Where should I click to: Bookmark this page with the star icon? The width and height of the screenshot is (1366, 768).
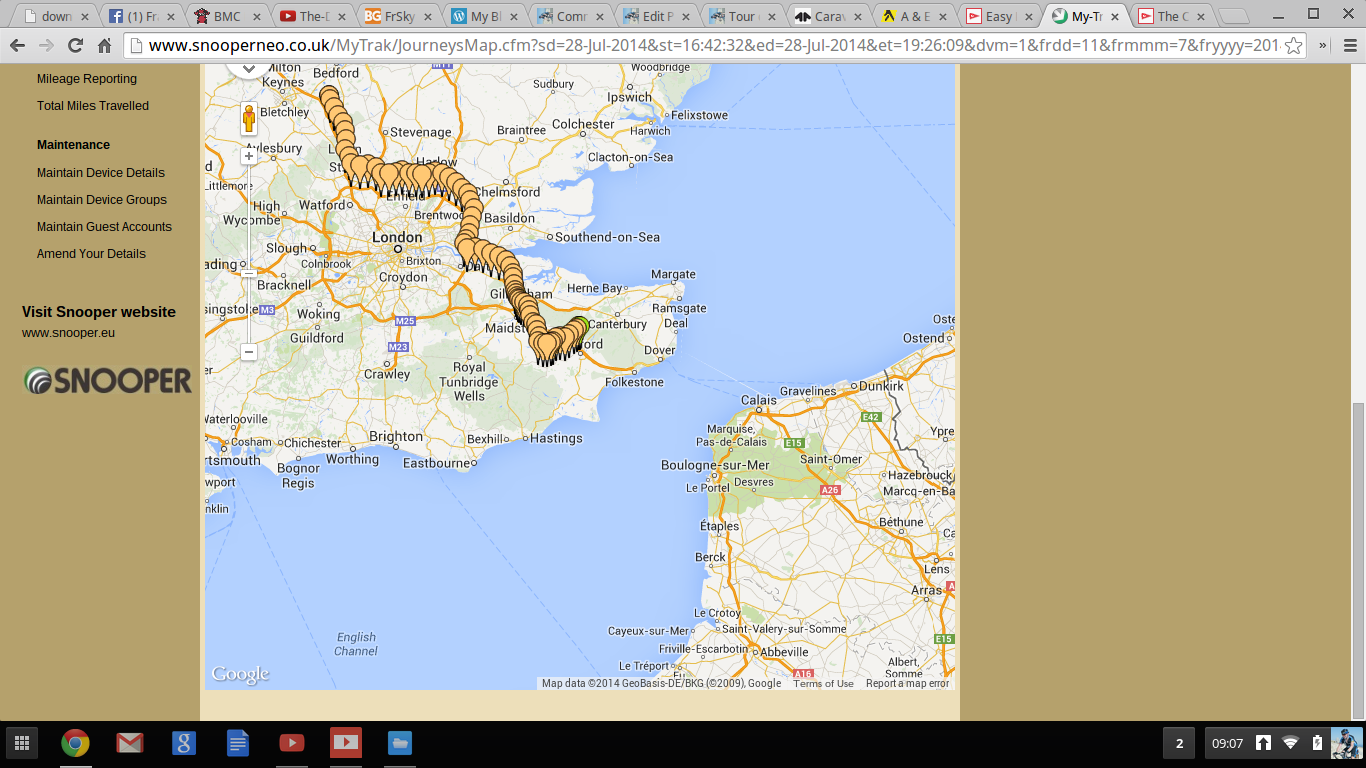(x=1293, y=46)
